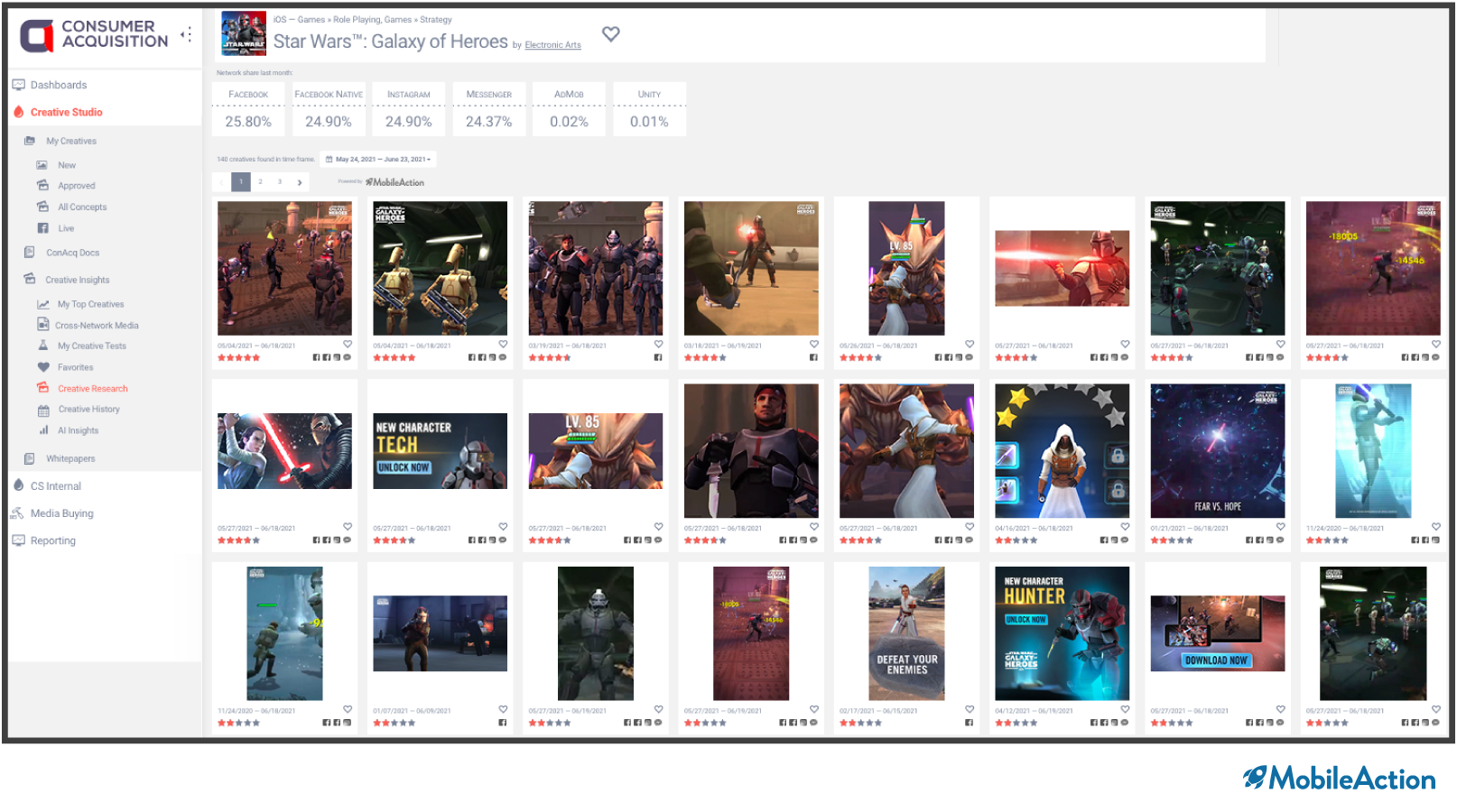Select AdMob network tile
The height and width of the screenshot is (812, 1457).
[x=569, y=109]
